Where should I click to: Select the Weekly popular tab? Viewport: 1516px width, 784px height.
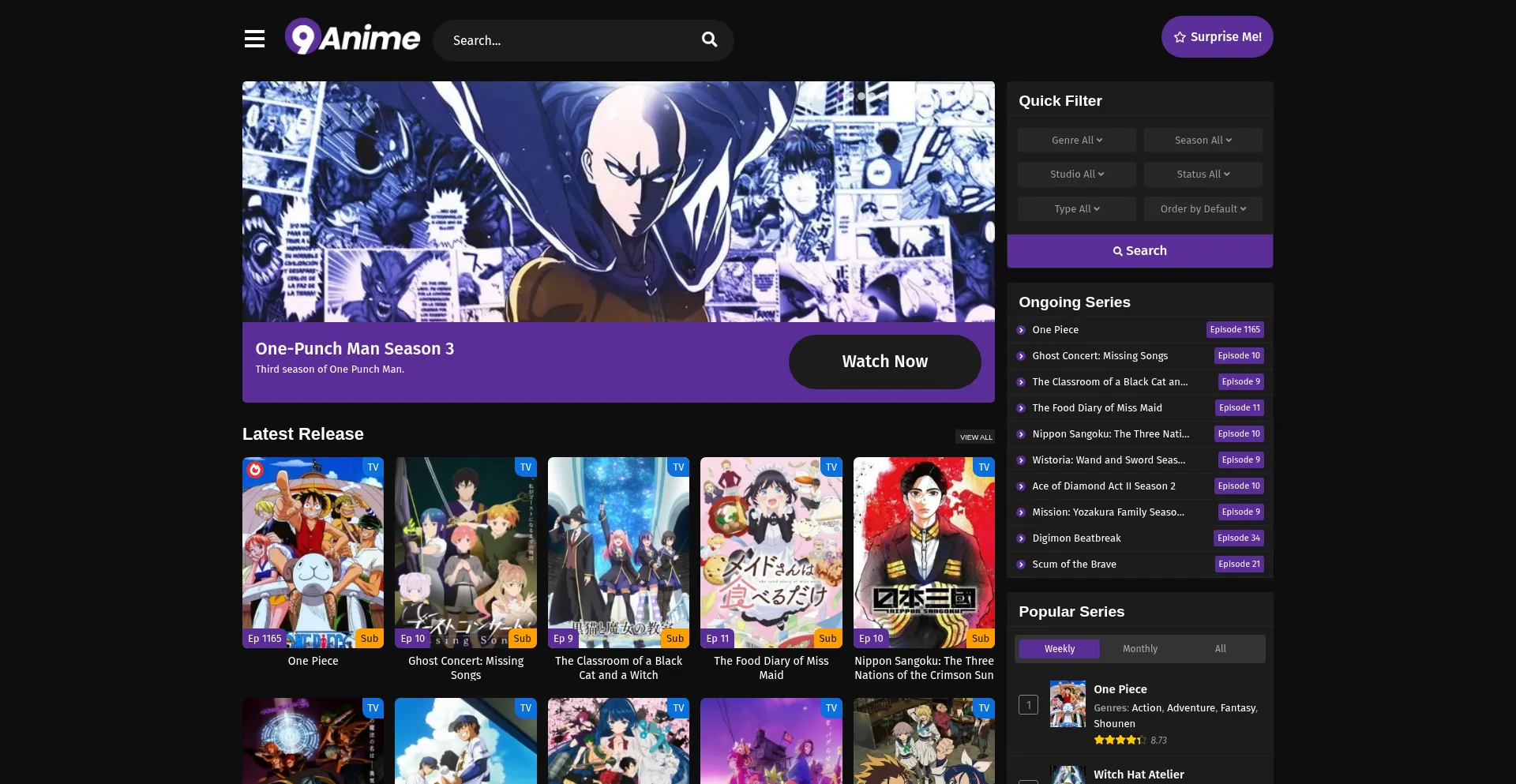tap(1059, 648)
